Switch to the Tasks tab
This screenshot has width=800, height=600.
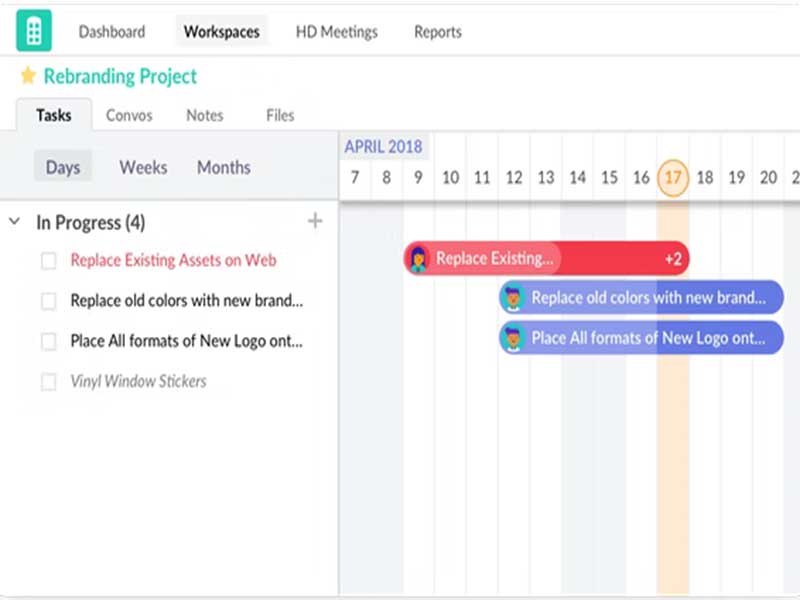click(54, 115)
